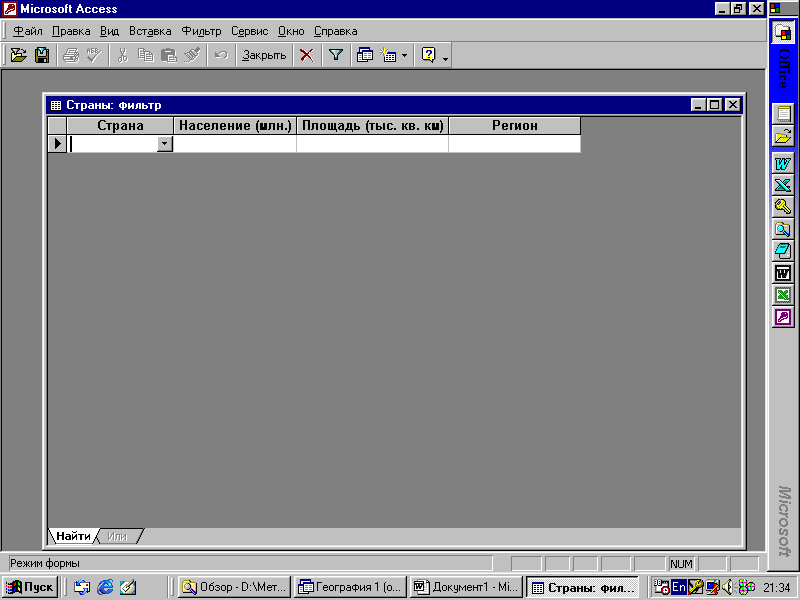Image resolution: width=800 pixels, height=600 pixels.
Task: Open the Правка menu
Action: [x=71, y=31]
